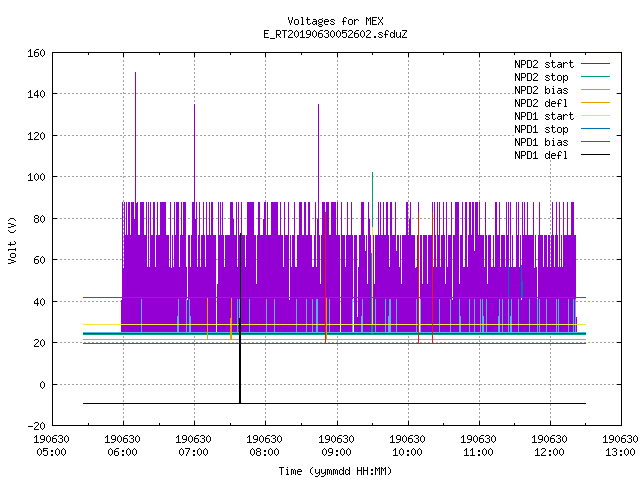Click the NPD2 stop legend label
The width and height of the screenshot is (640, 480).
(541, 77)
